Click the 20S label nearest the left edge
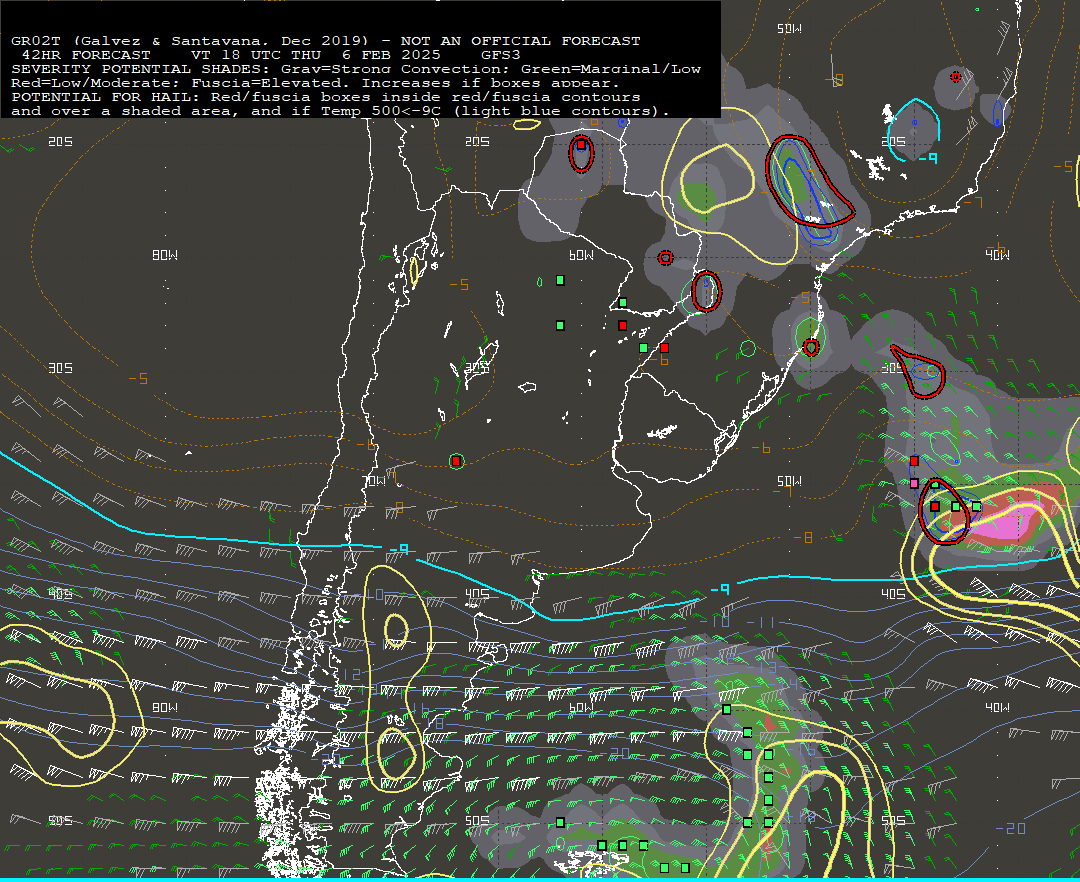Viewport: 1080px width, 882px height. (61, 141)
